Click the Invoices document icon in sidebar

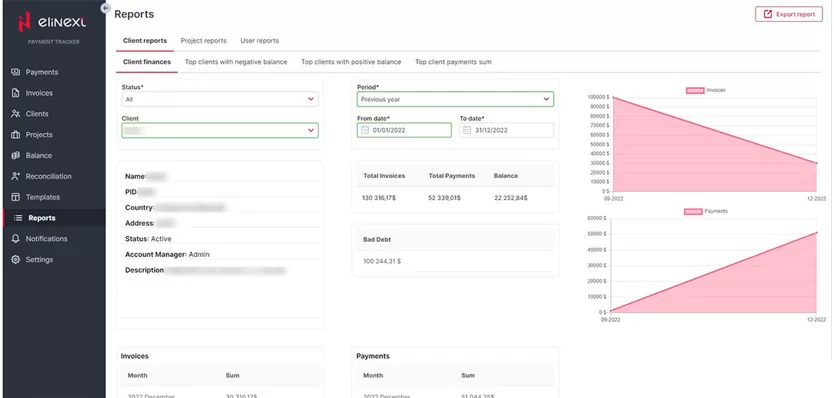(15, 93)
